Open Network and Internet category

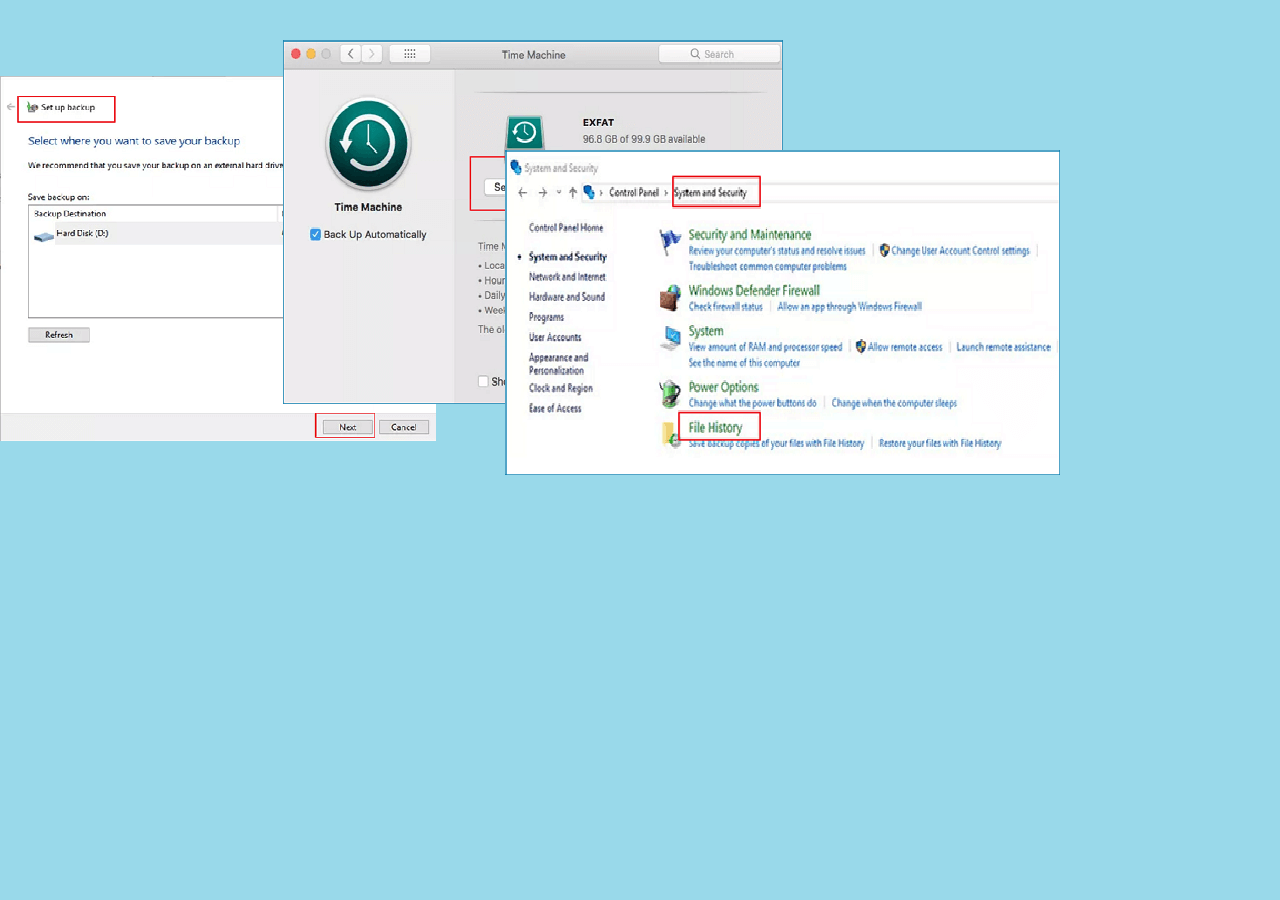coord(567,277)
